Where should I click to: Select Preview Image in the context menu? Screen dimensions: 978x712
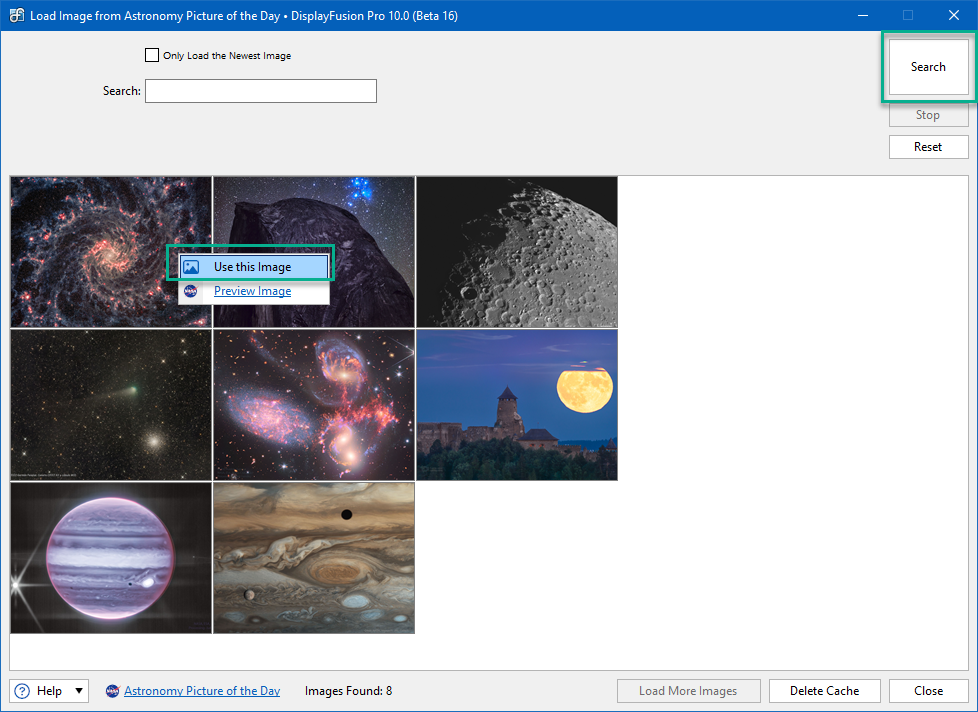pos(252,291)
